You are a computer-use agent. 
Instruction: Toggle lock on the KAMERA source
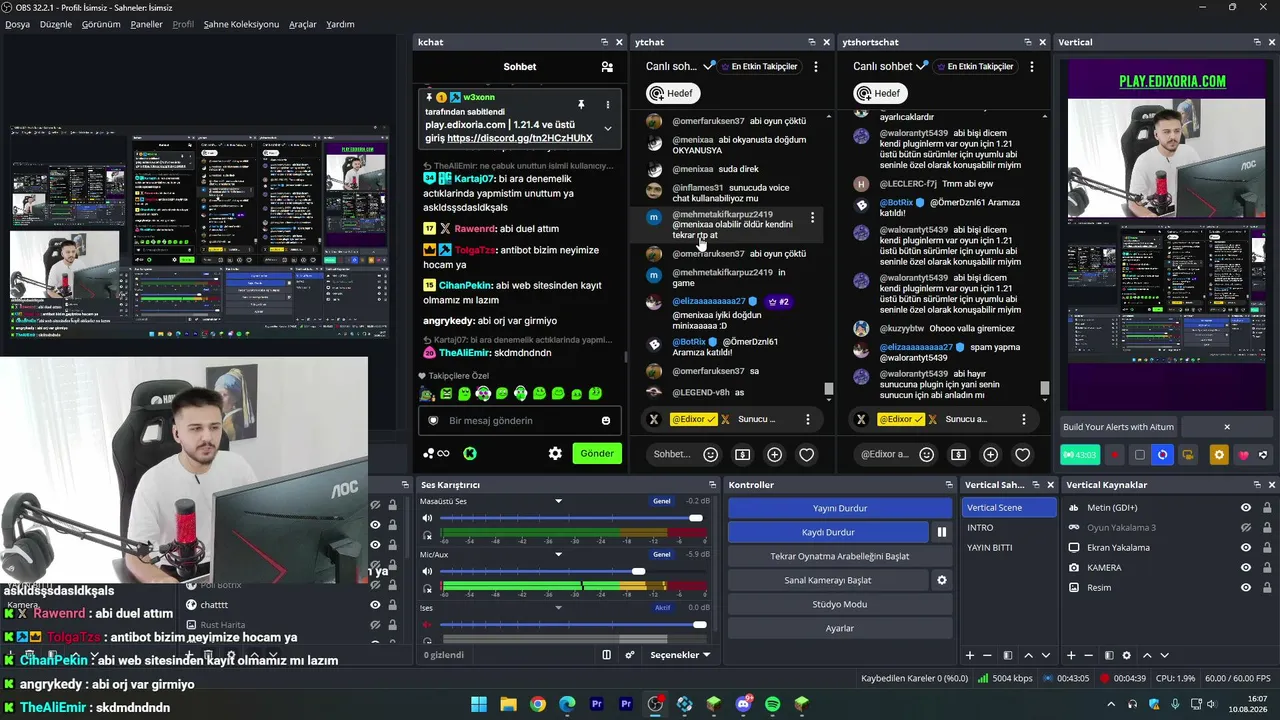click(1267, 568)
